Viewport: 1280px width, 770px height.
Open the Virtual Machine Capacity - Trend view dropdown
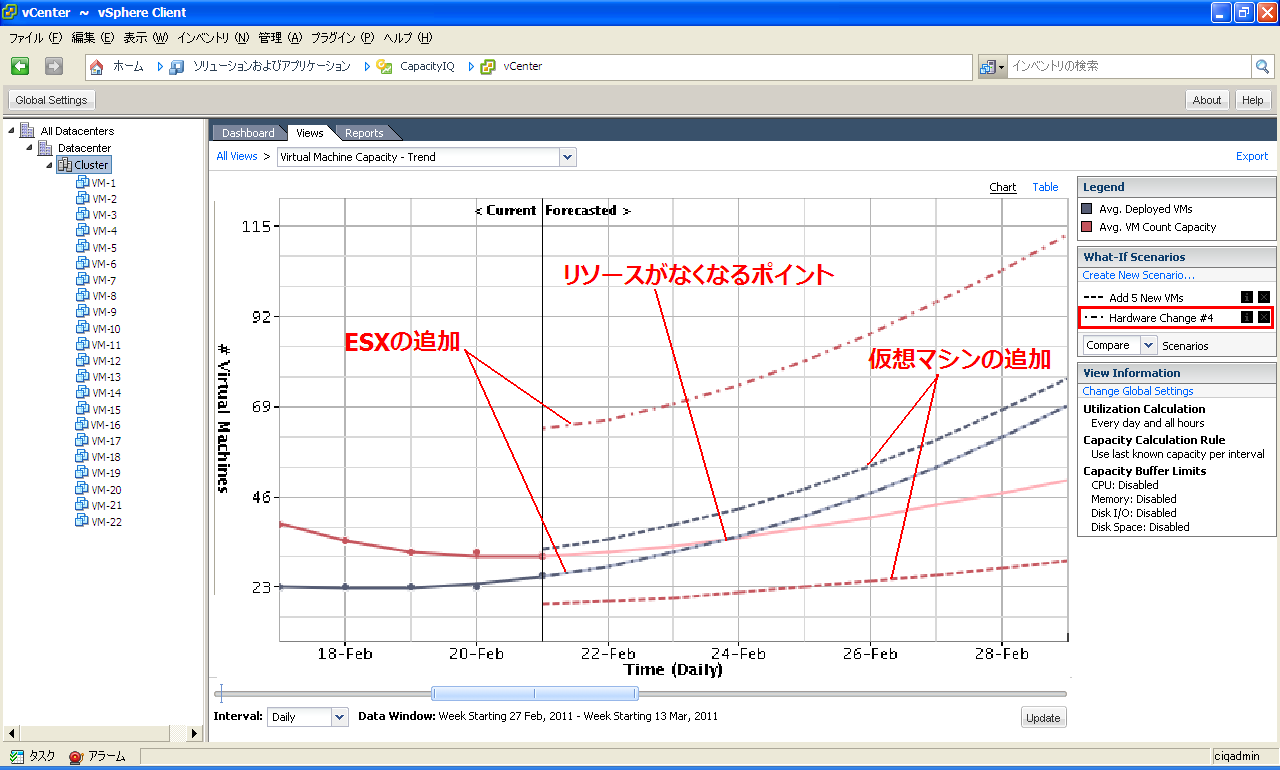(x=568, y=157)
